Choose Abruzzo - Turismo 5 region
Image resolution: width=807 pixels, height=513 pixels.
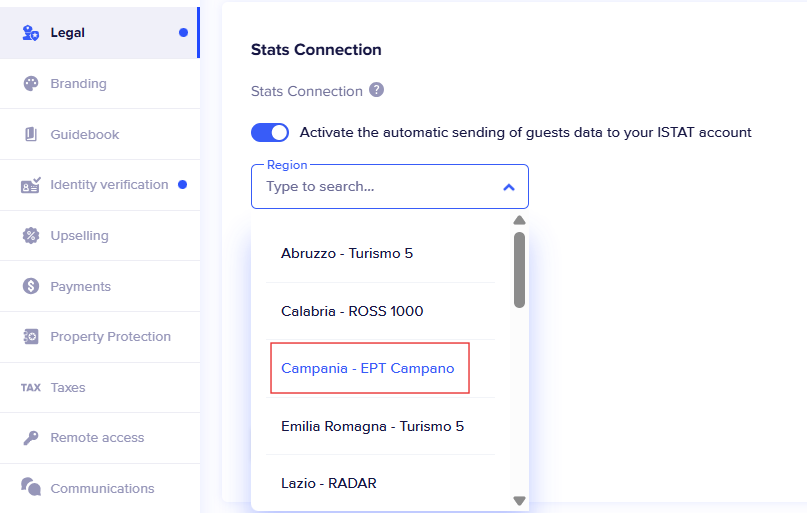click(x=347, y=253)
